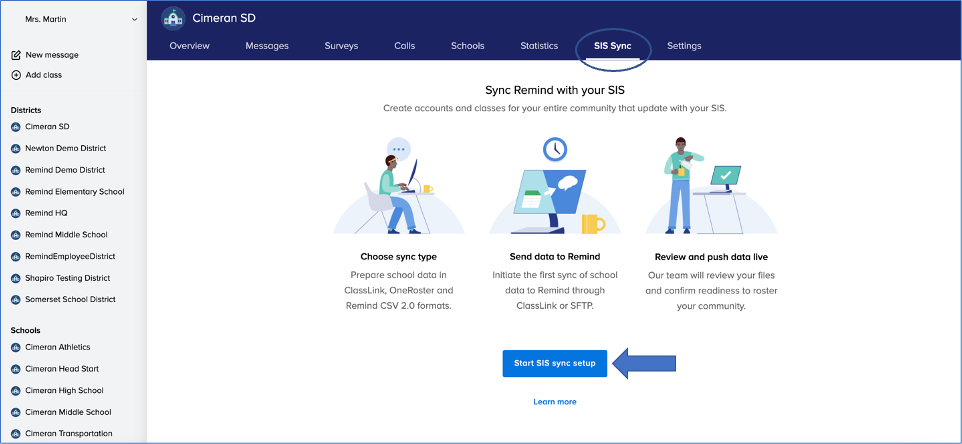
Task: Open Cimeran Transportation from Schools list
Action: 69,434
